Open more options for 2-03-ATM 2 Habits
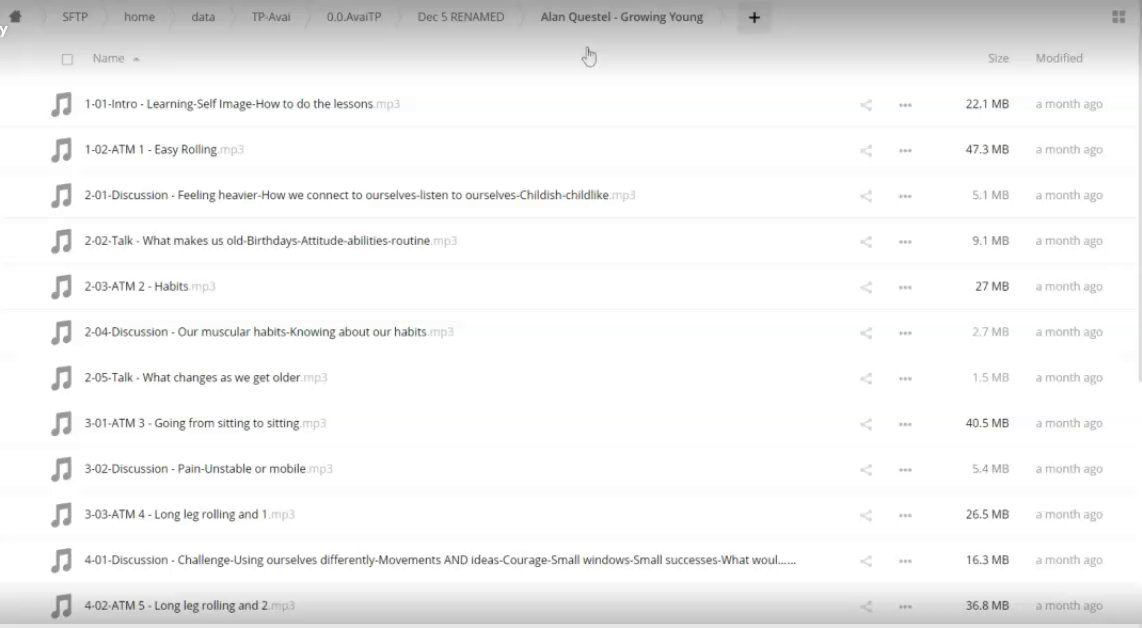 (905, 287)
